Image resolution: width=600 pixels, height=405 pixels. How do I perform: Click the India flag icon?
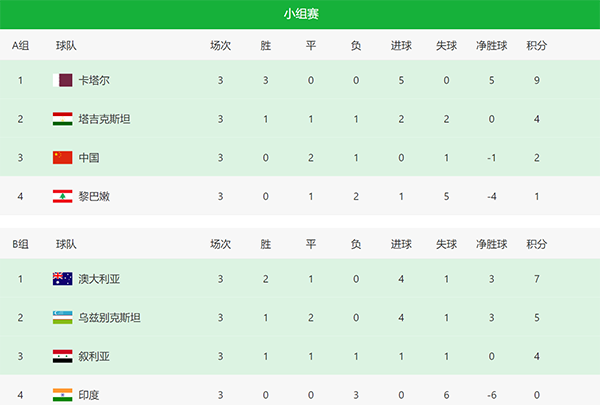click(x=62, y=394)
